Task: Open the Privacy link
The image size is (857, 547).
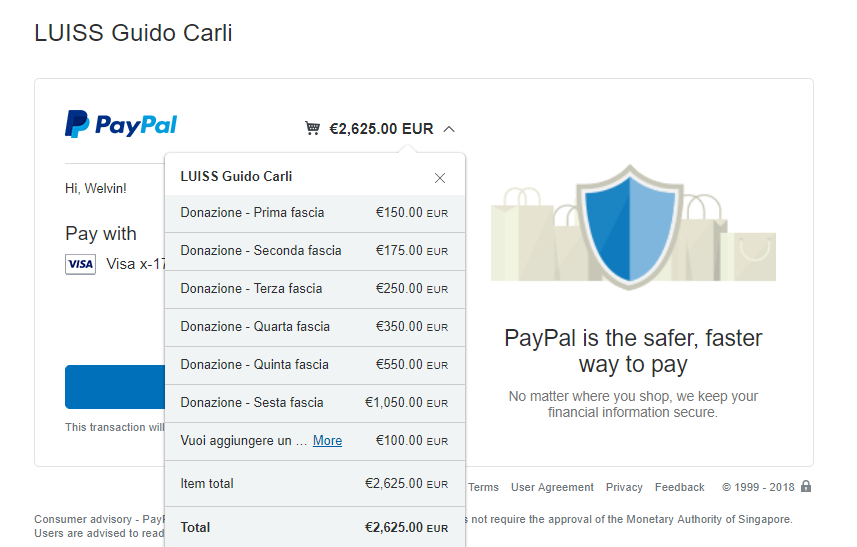Action: (x=624, y=487)
